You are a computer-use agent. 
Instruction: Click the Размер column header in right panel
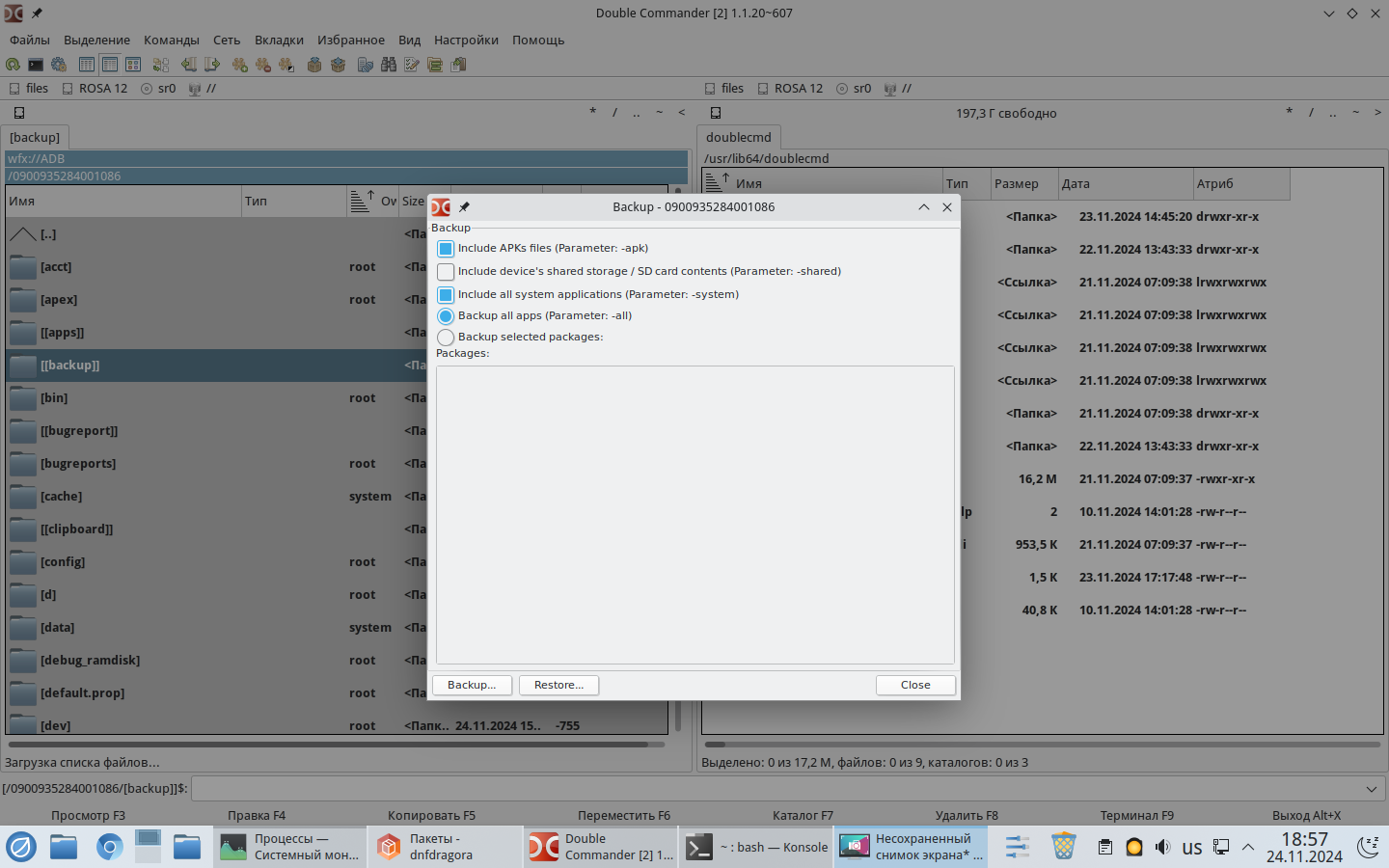(x=1024, y=184)
